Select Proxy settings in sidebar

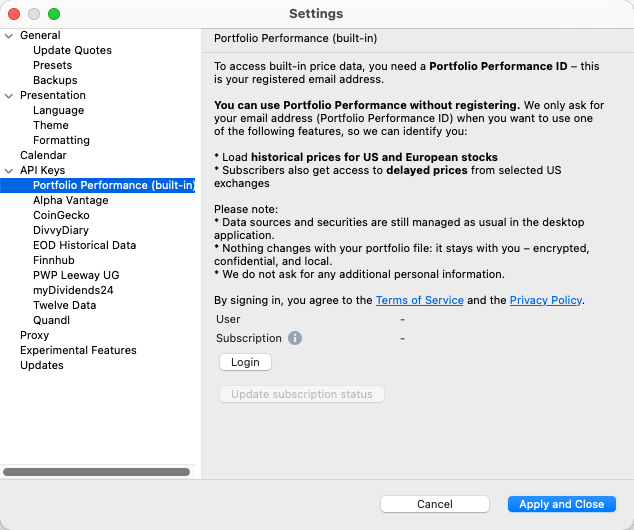34,335
